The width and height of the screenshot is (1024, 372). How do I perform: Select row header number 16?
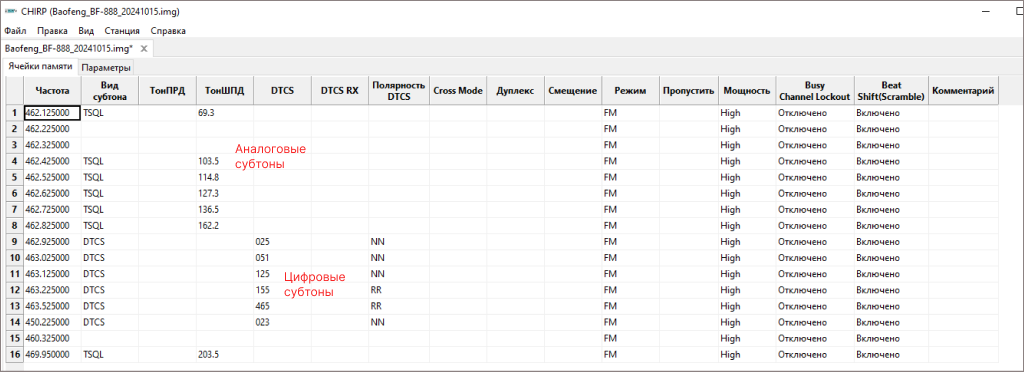pos(14,354)
